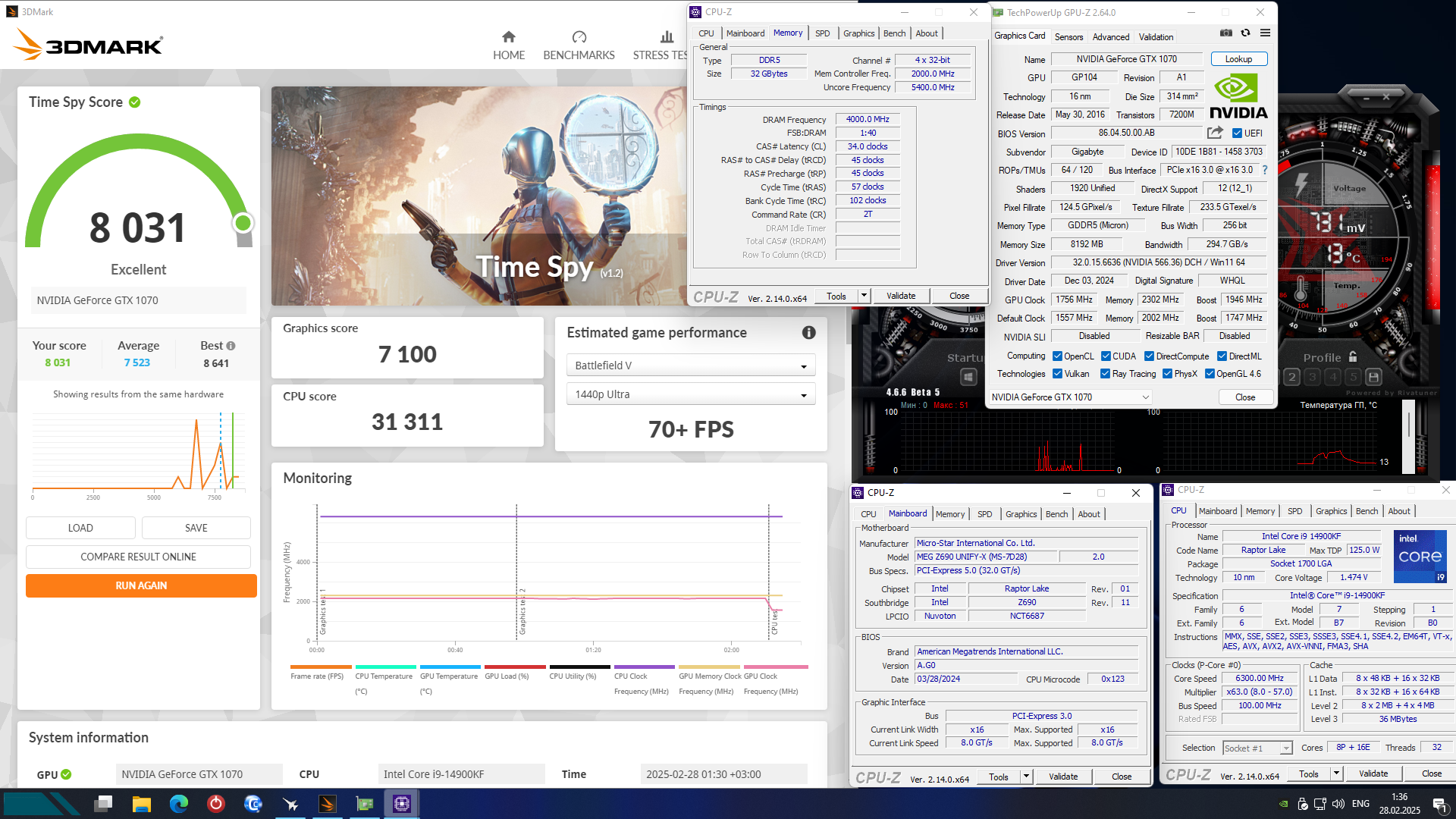Take a GPU-Z screenshot with the camera icon
This screenshot has height=819, width=1456.
[x=1225, y=33]
